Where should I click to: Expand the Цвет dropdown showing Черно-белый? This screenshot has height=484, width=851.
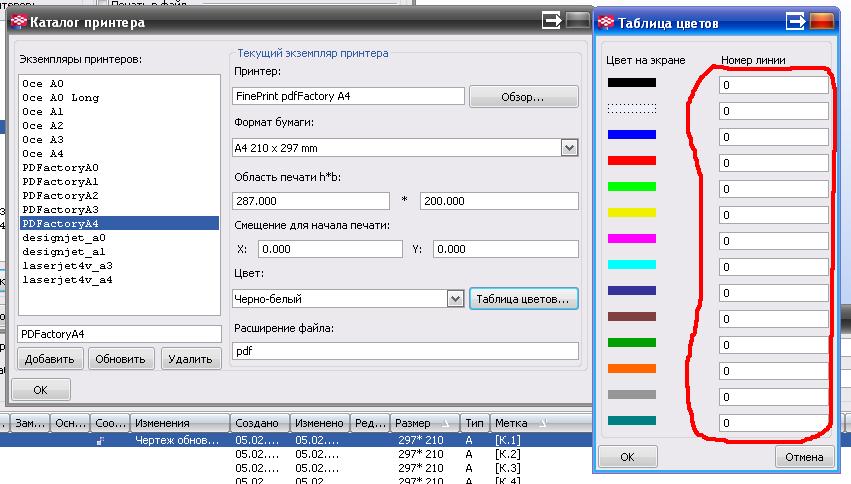coord(454,298)
